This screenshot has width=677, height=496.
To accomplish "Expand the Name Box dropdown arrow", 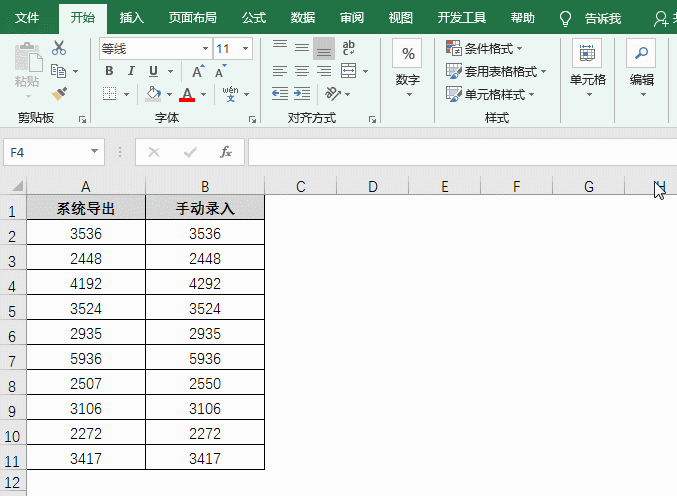I will (x=94, y=152).
